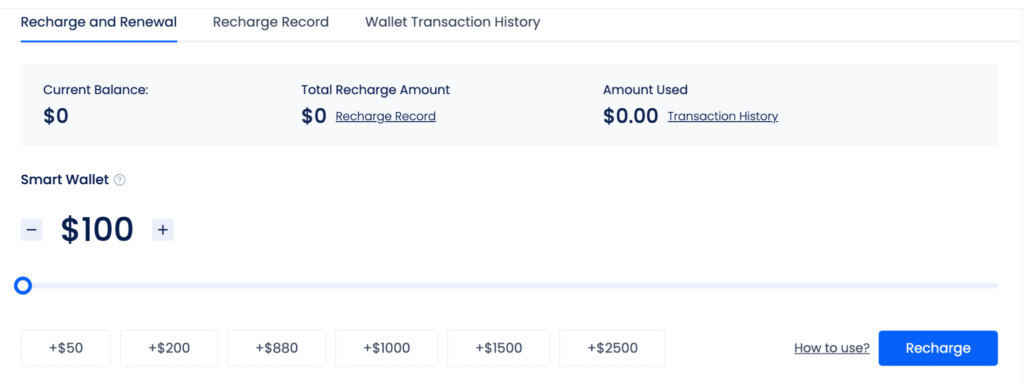
Task: Add $200 using the quick amount button
Action: pyautogui.click(x=169, y=348)
